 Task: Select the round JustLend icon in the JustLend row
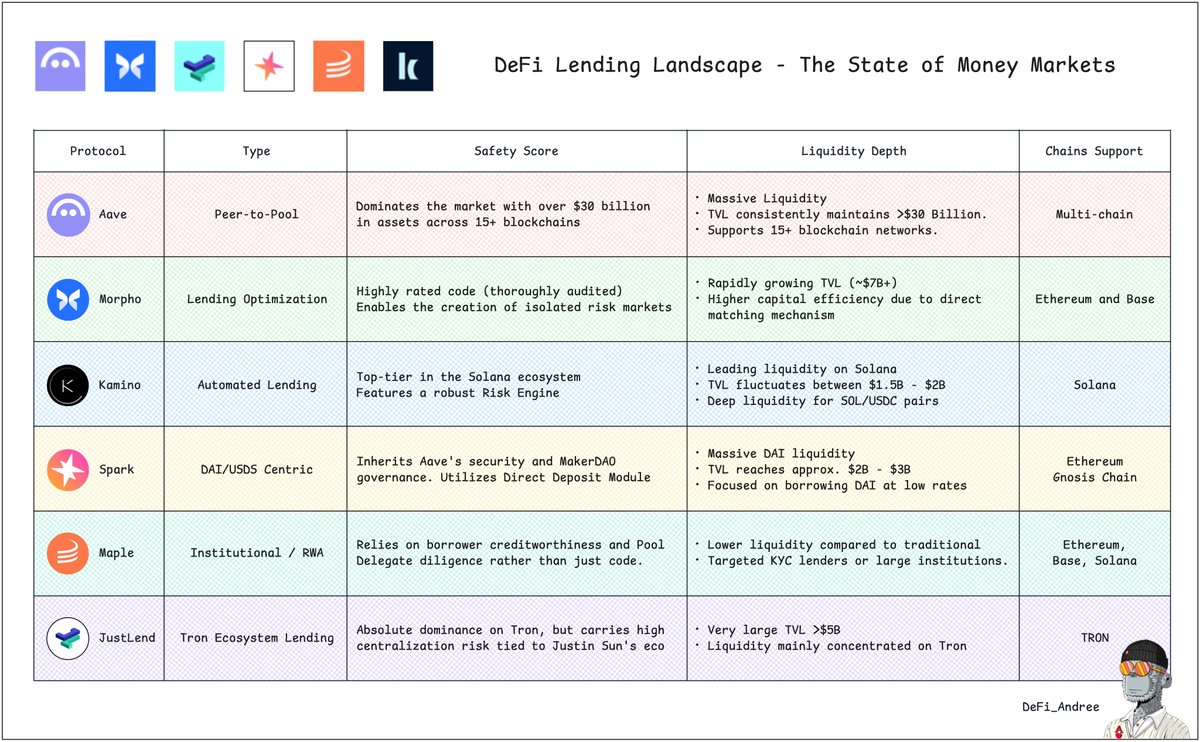(68, 638)
